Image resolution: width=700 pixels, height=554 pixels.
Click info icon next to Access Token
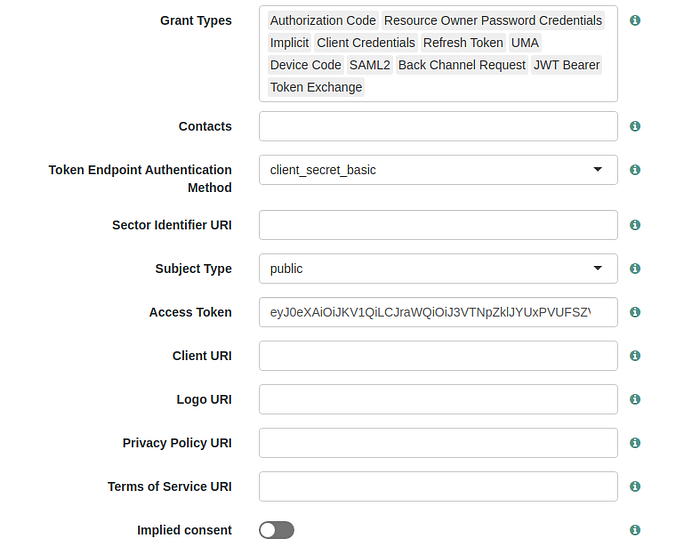click(x=635, y=312)
